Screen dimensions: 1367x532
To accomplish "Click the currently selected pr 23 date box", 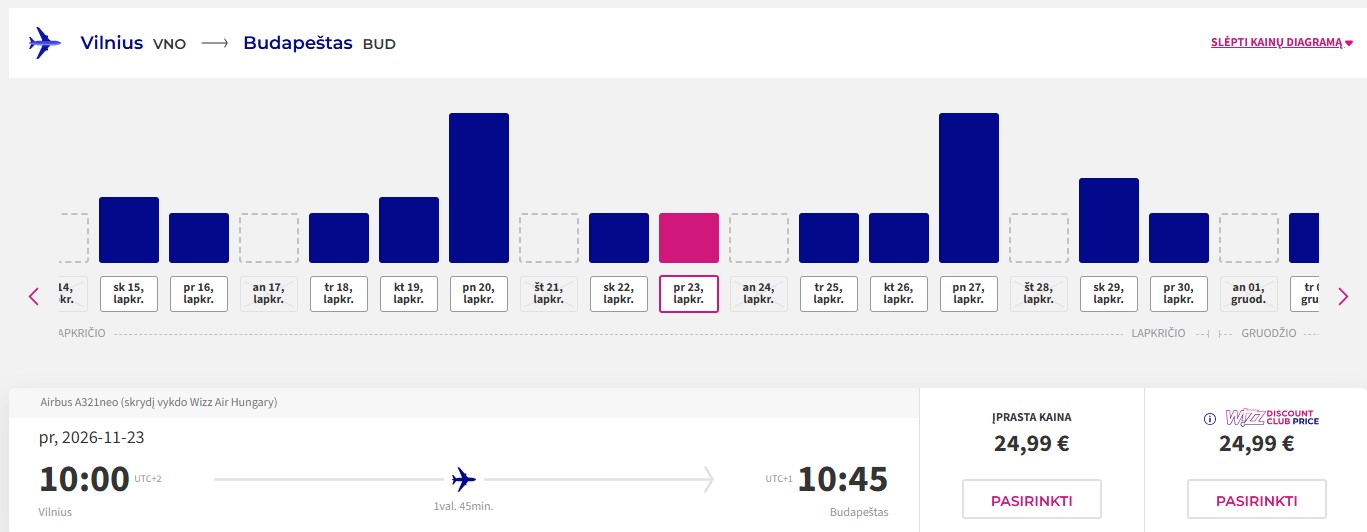I will [x=689, y=294].
